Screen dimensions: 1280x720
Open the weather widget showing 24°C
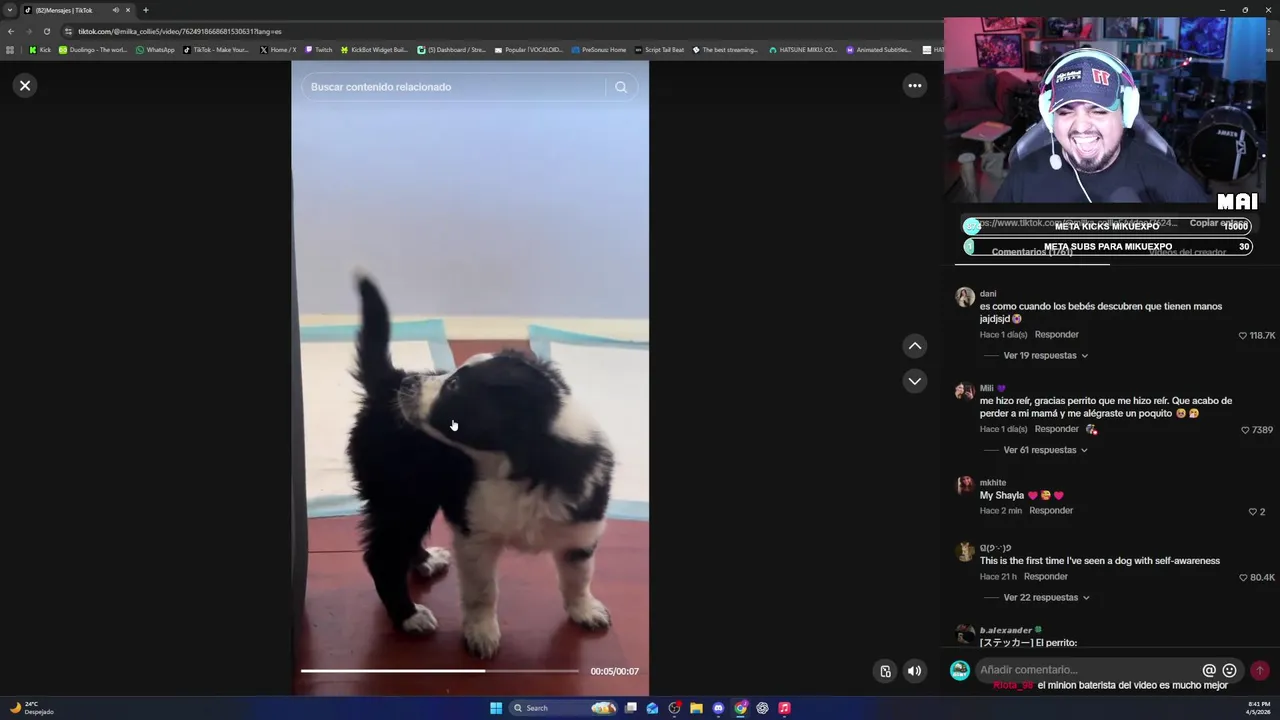tap(31, 708)
